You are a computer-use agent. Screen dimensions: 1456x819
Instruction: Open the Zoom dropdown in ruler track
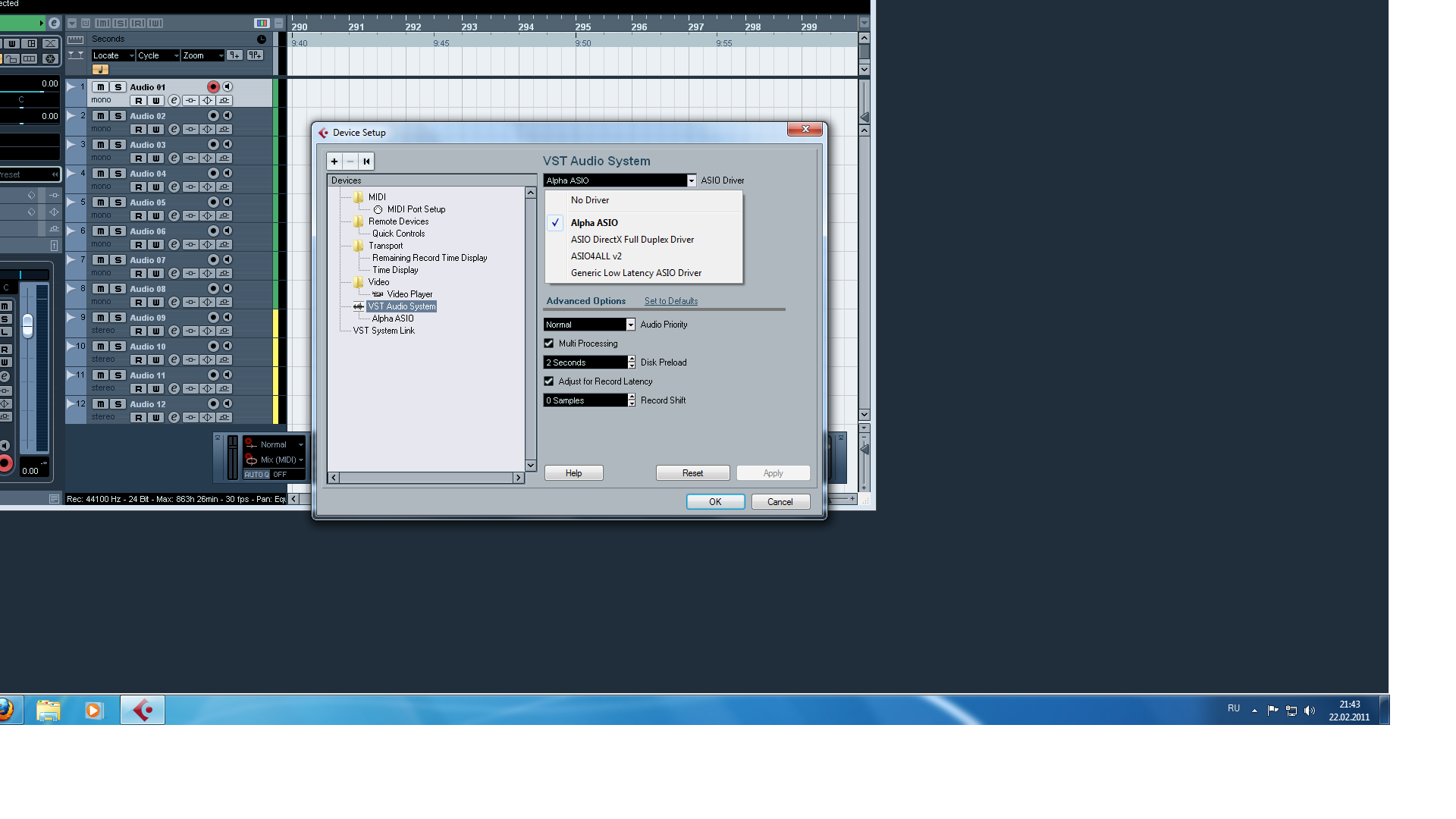click(202, 55)
